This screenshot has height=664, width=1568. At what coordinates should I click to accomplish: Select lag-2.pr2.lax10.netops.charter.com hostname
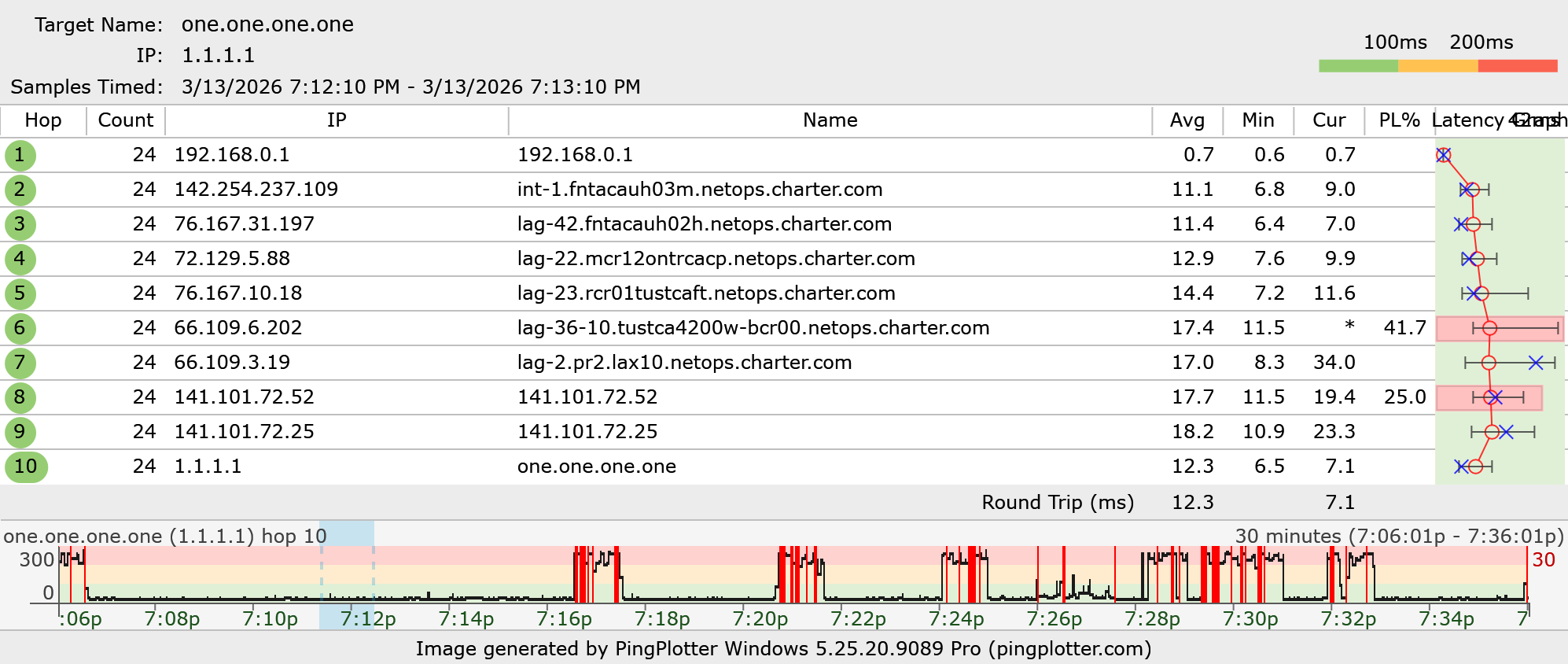coord(684,363)
